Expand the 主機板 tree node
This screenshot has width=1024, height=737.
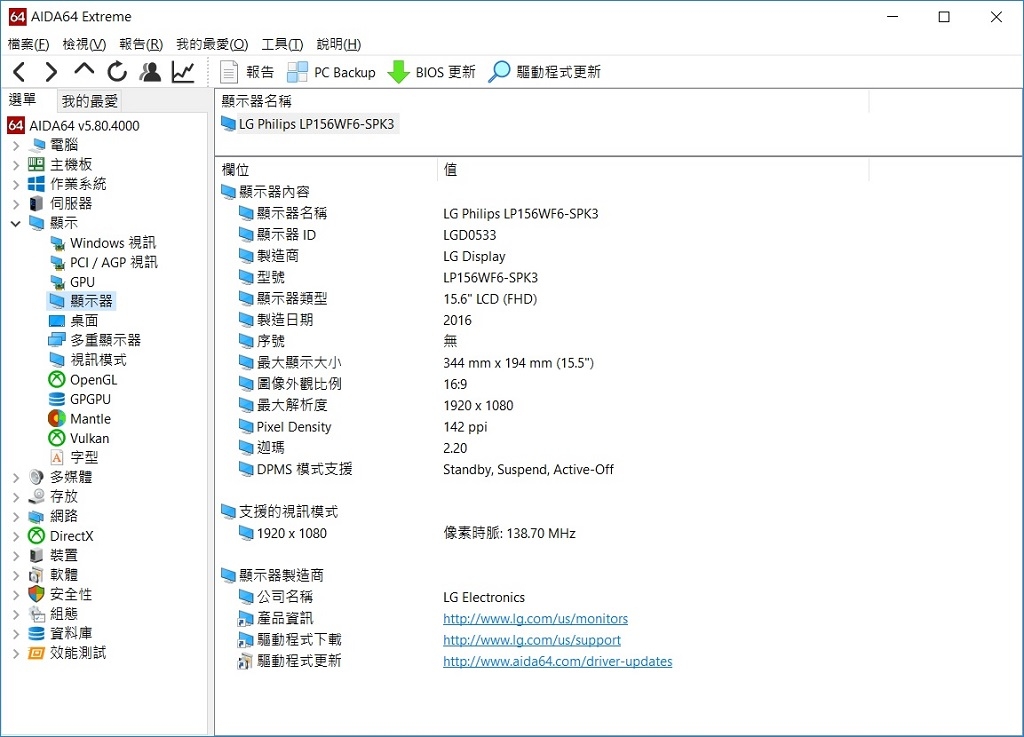click(16, 165)
